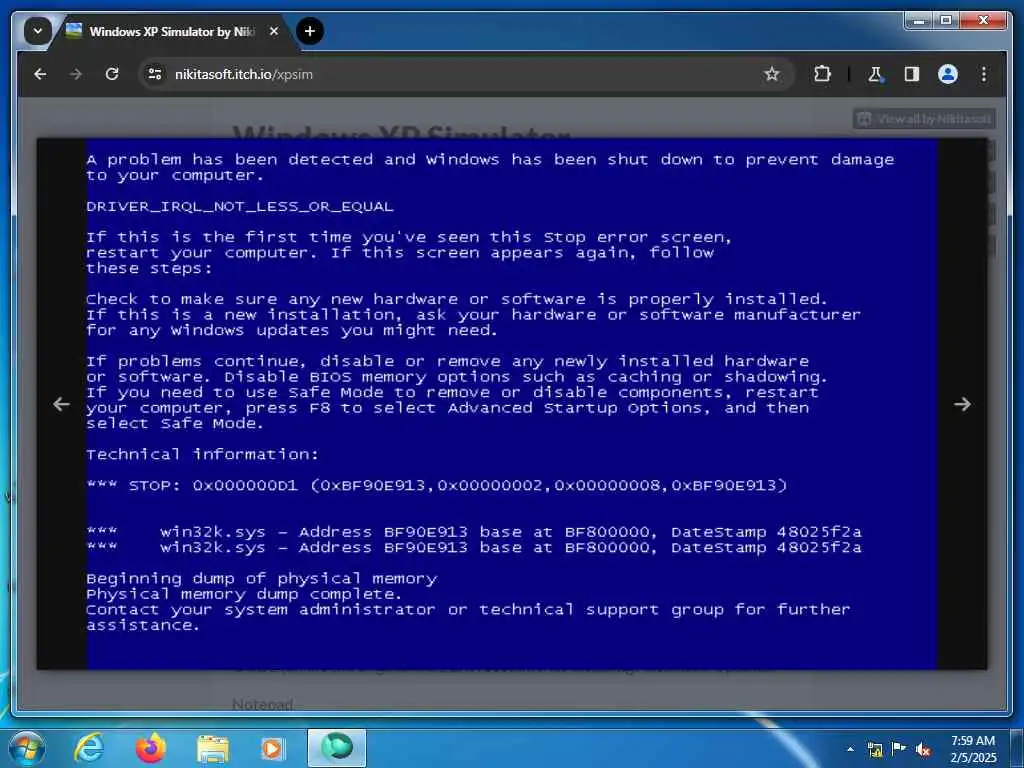Viewport: 1024px width, 768px height.
Task: Toggle the browser side panel
Action: point(912,74)
